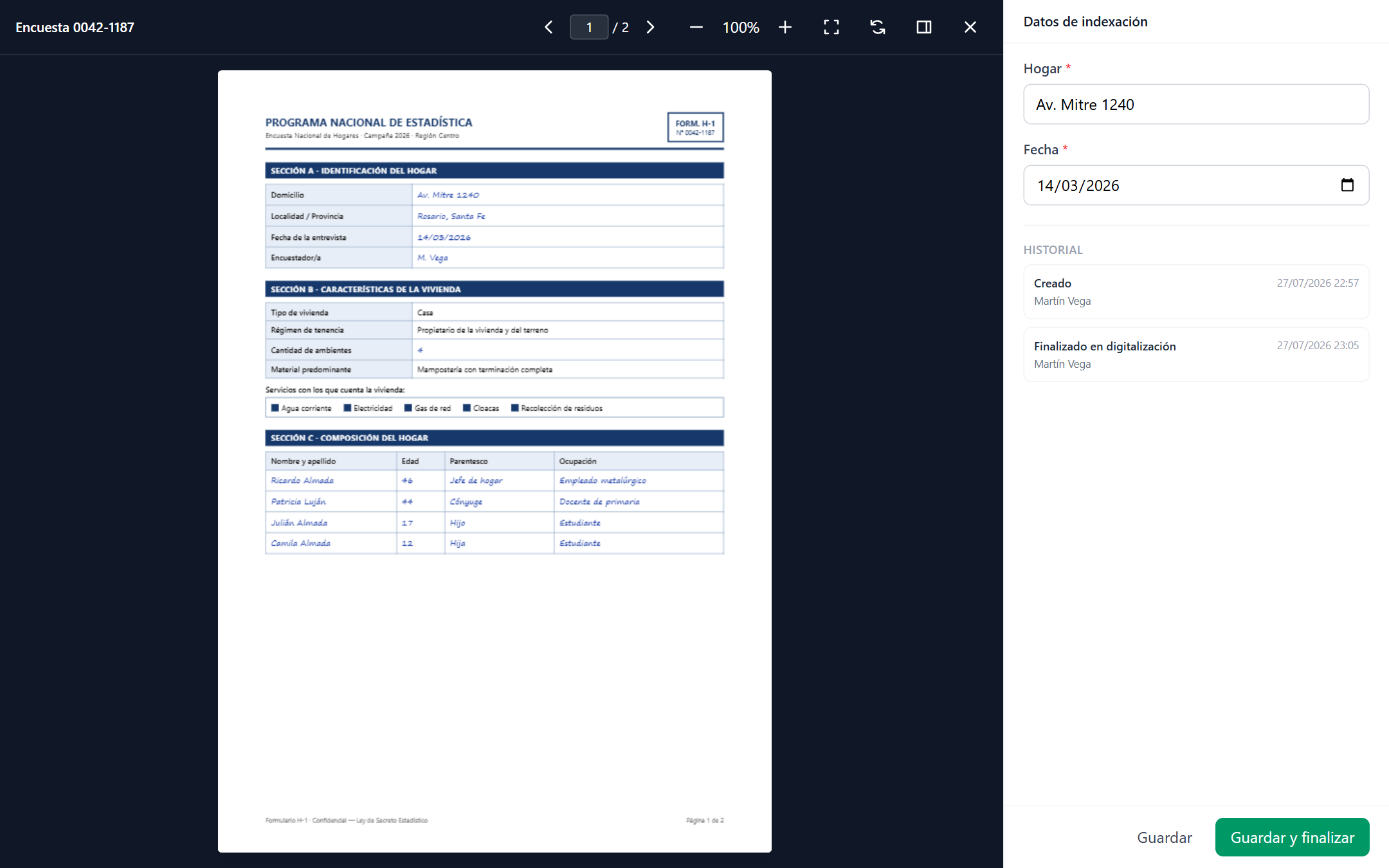Viewport: 1389px width, 868px height.
Task: Click the Rosario, Santa Fe handwritten value
Action: click(x=451, y=216)
